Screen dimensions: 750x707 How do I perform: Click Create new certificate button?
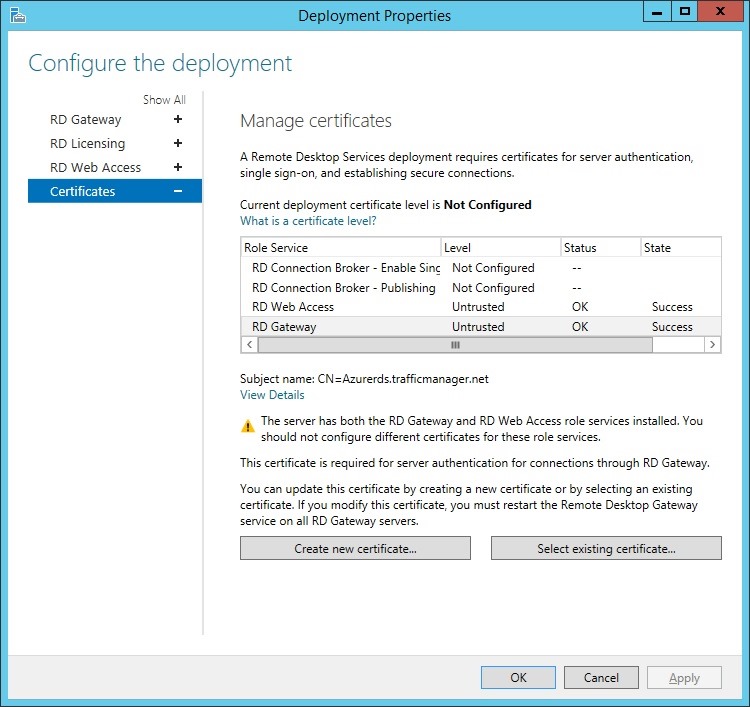355,548
